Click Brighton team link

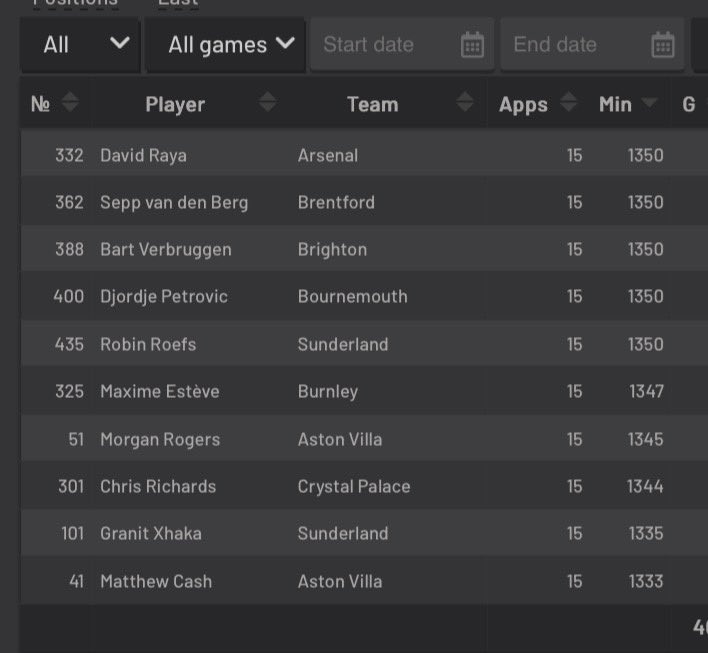pos(332,250)
